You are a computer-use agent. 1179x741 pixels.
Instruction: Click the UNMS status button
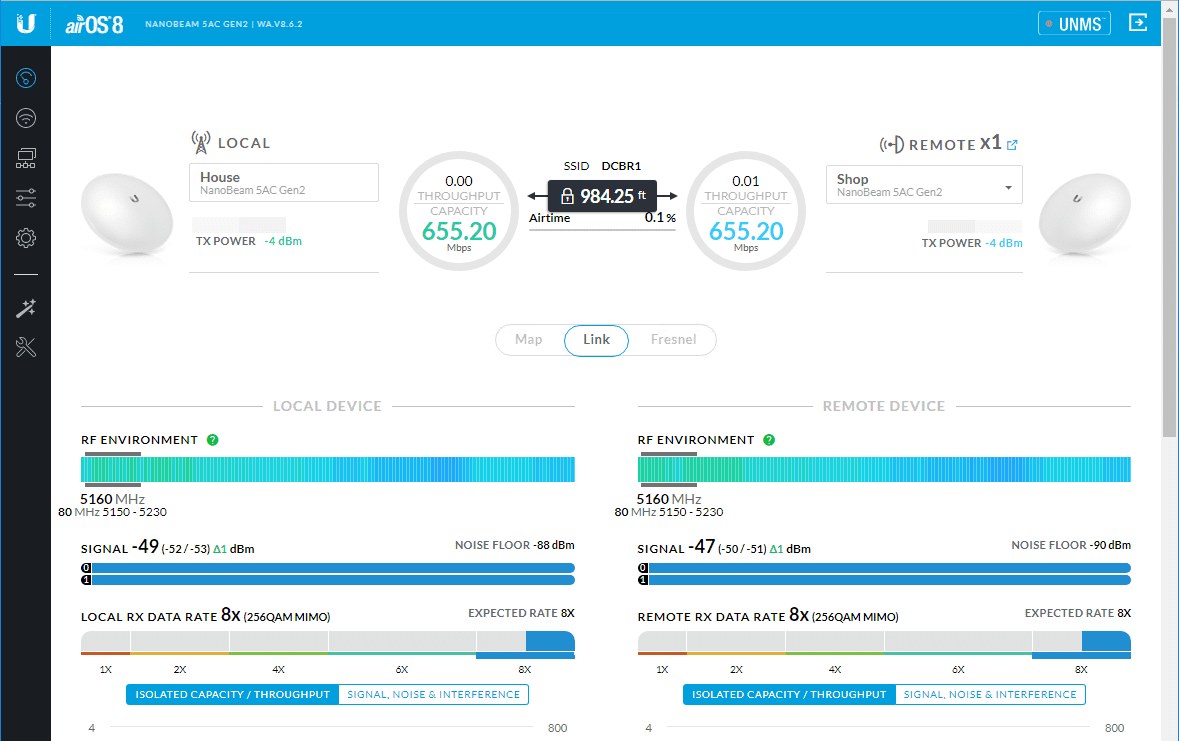(1074, 23)
